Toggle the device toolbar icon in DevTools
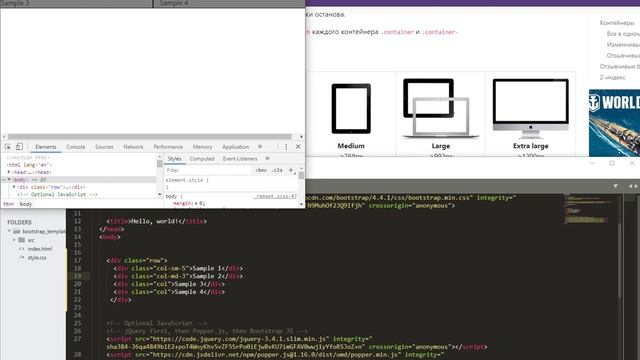This screenshot has width=640, height=360. [19, 147]
